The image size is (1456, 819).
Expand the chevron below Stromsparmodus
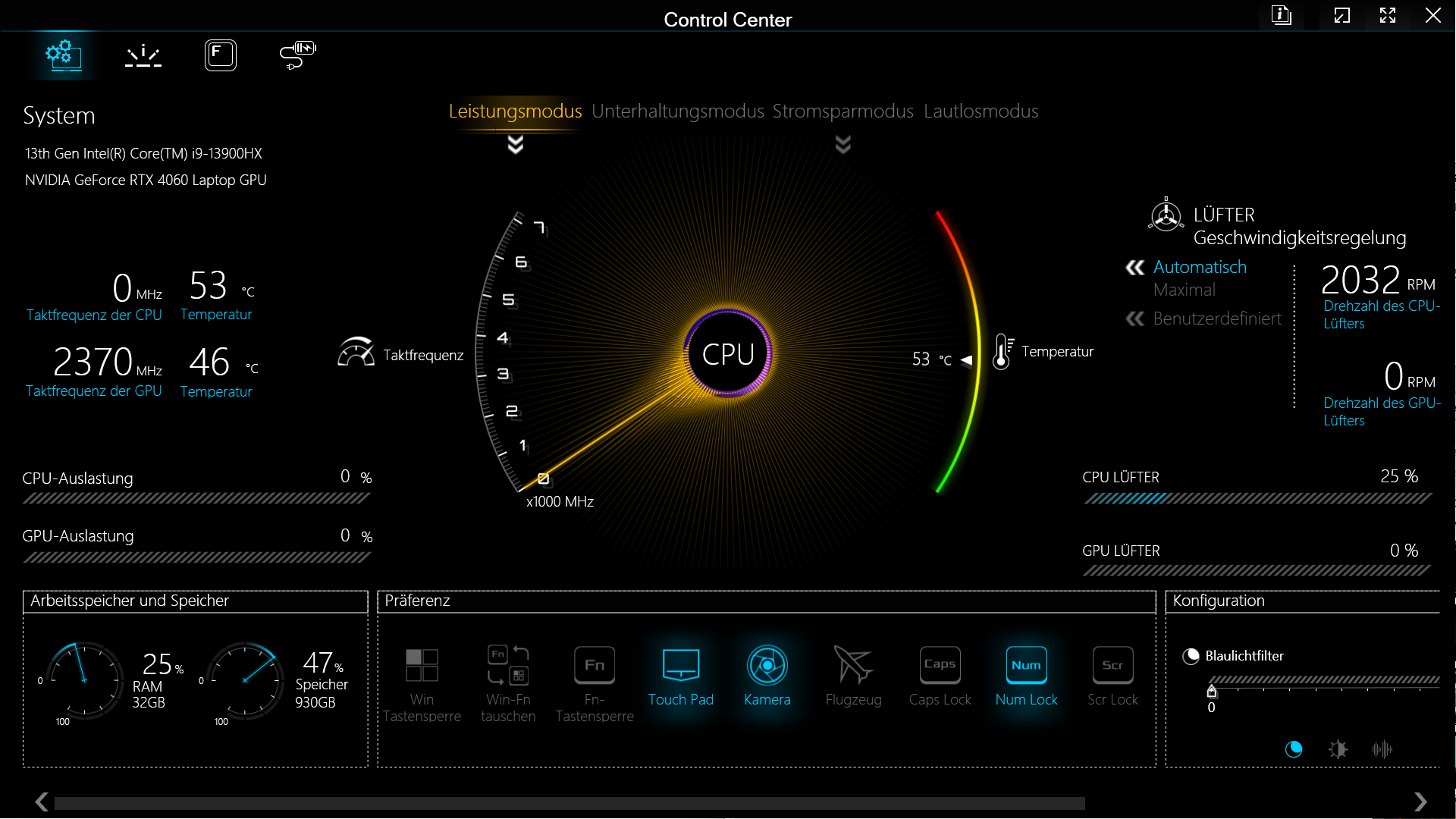(x=843, y=144)
